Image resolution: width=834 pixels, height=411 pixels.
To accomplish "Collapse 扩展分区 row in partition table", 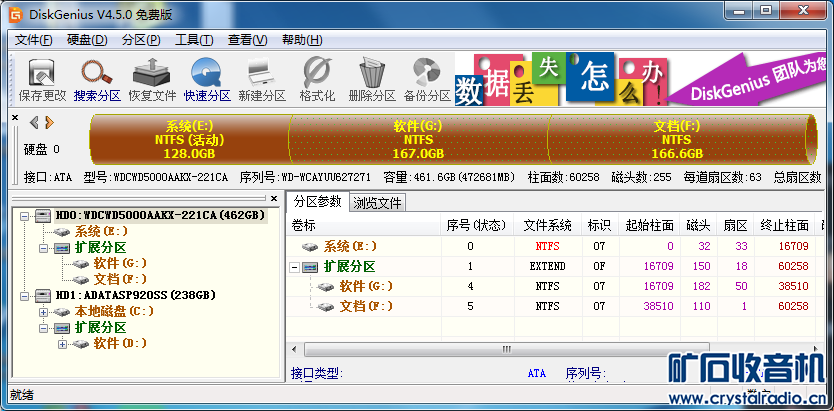I will click(294, 267).
